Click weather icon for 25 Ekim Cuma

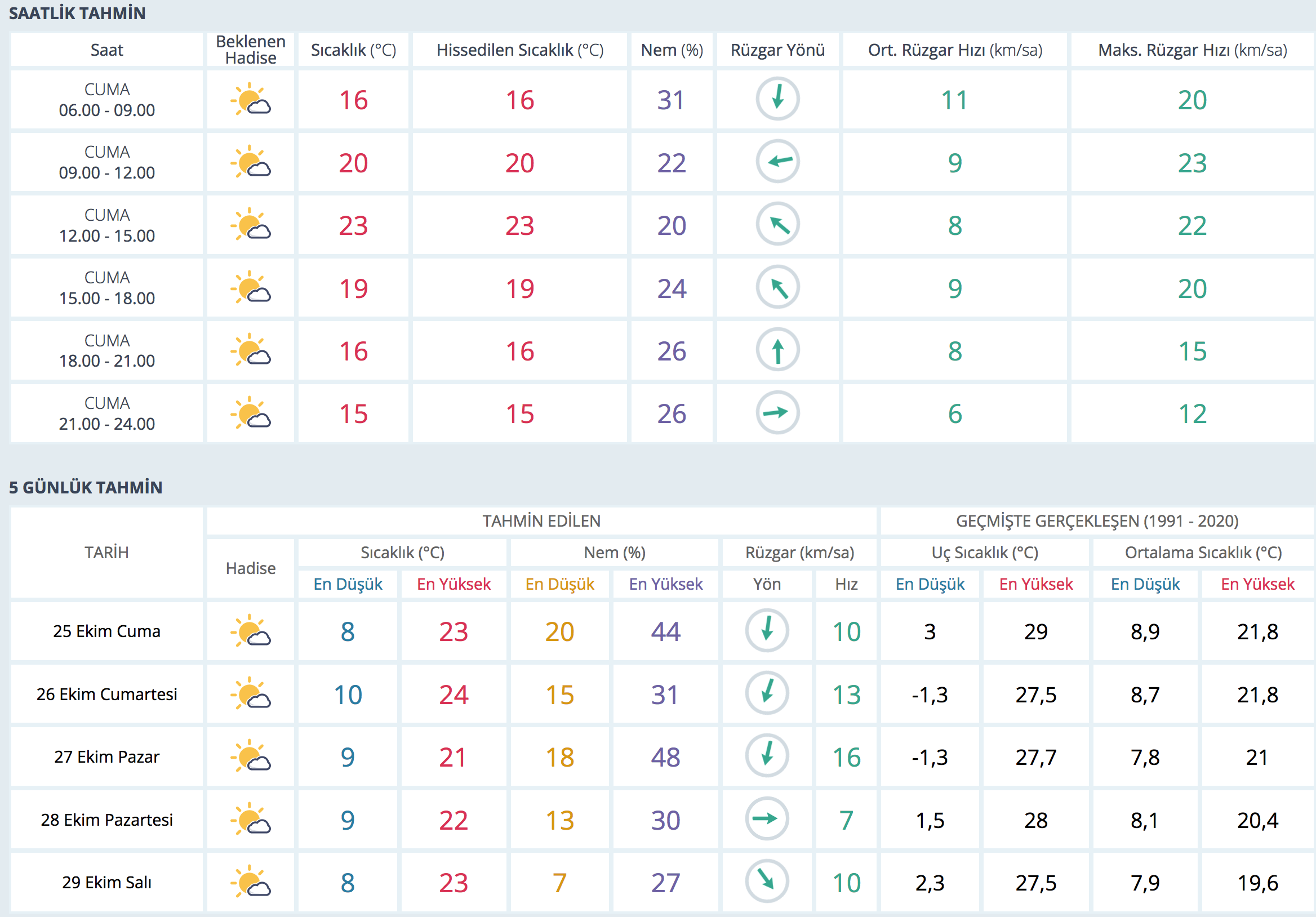pos(251,631)
